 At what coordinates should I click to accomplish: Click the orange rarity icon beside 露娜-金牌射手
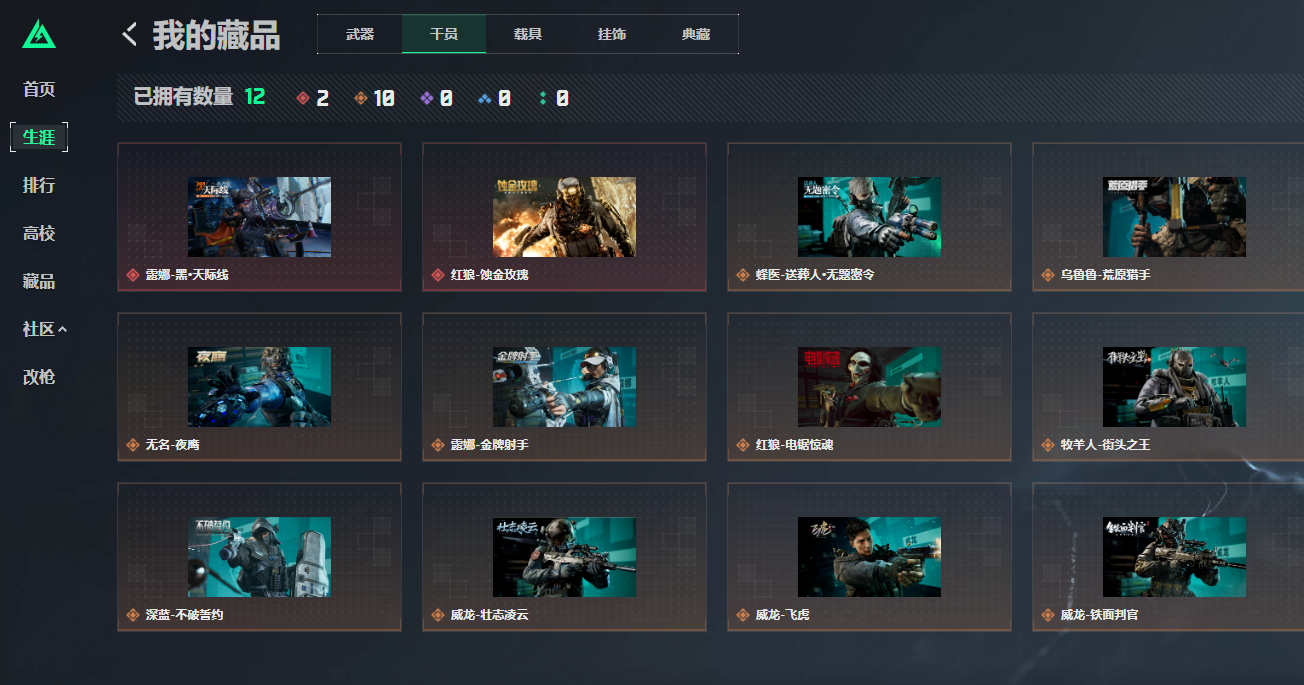(x=438, y=445)
